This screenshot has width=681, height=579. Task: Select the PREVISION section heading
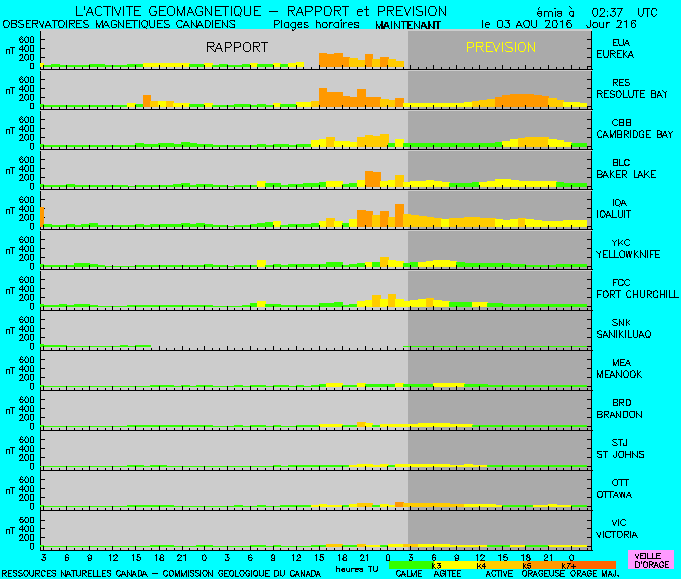501,47
